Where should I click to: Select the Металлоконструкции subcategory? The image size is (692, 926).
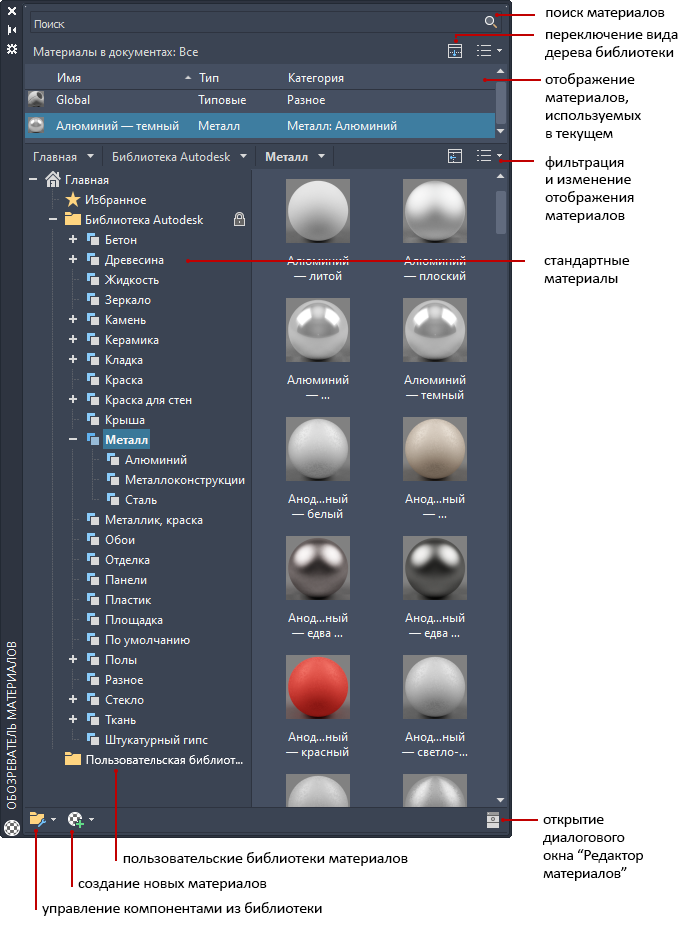point(176,480)
